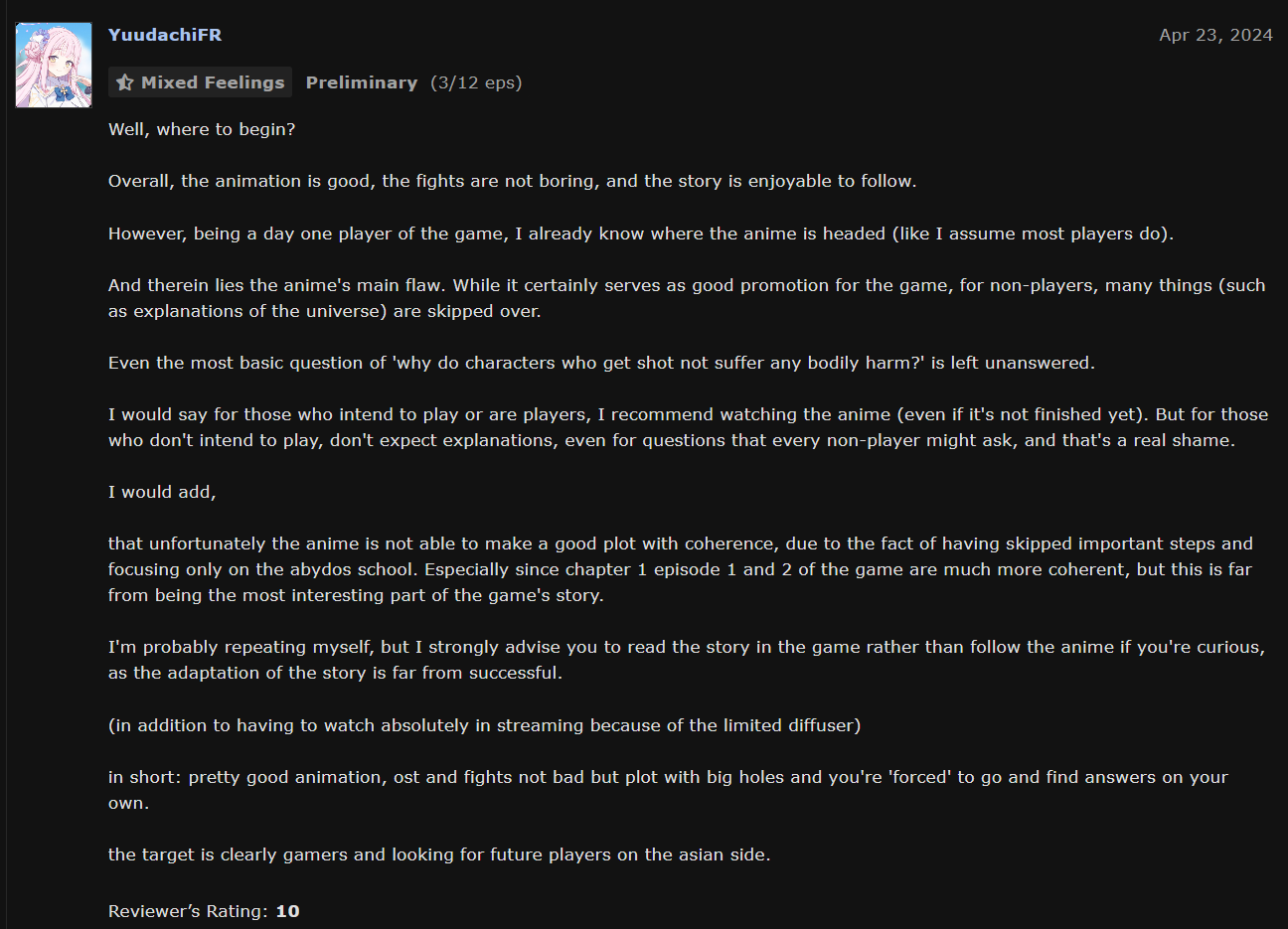This screenshot has width=1288, height=929.
Task: Click the sentence starting "Even the most basic question"
Action: (601, 363)
